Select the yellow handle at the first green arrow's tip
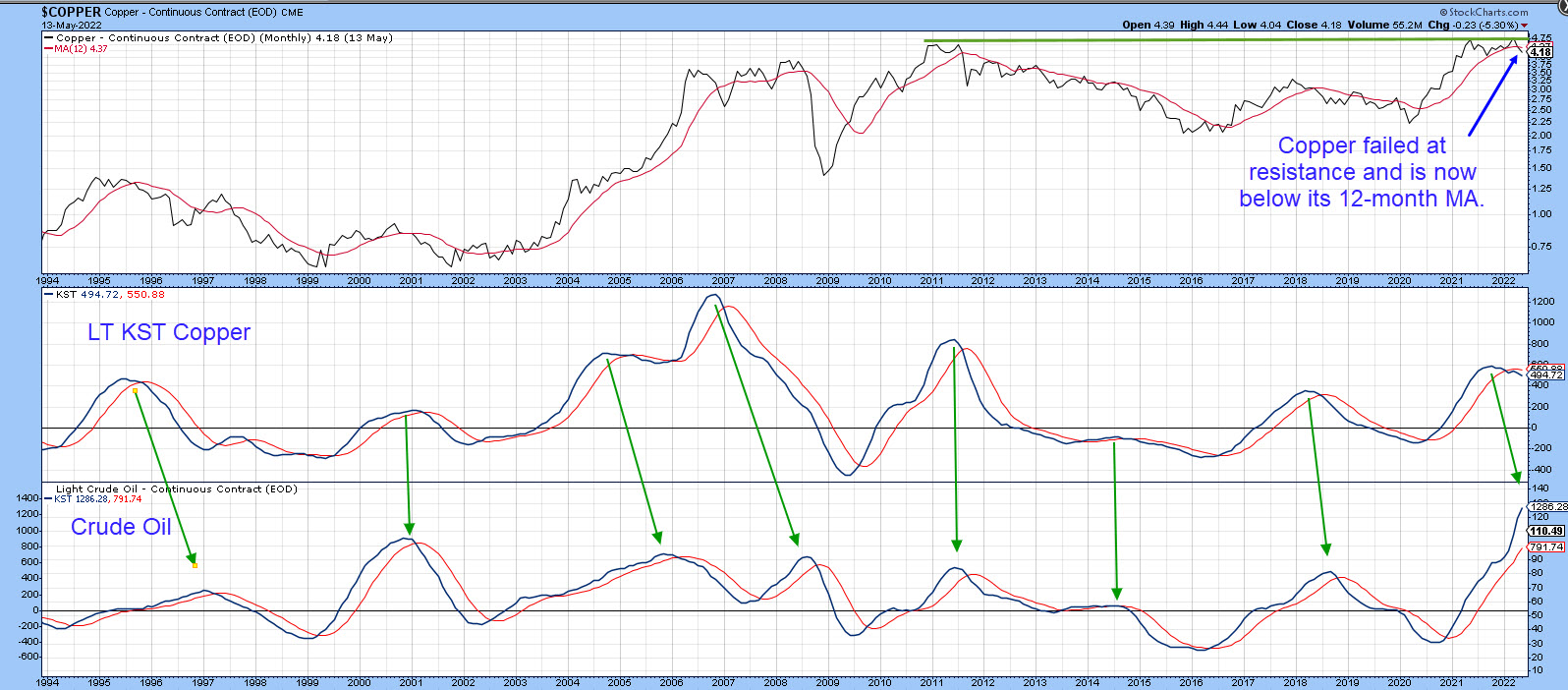The width and height of the screenshot is (1568, 690). (195, 565)
